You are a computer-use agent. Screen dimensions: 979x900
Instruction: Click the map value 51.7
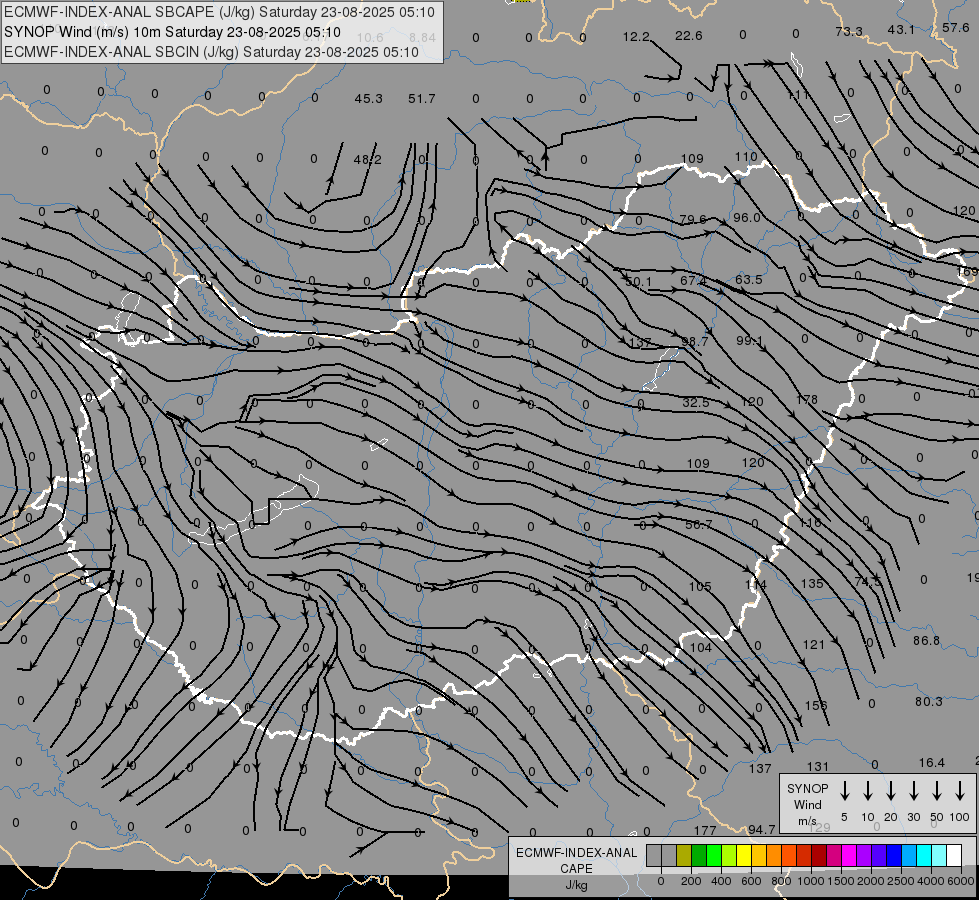(421, 99)
